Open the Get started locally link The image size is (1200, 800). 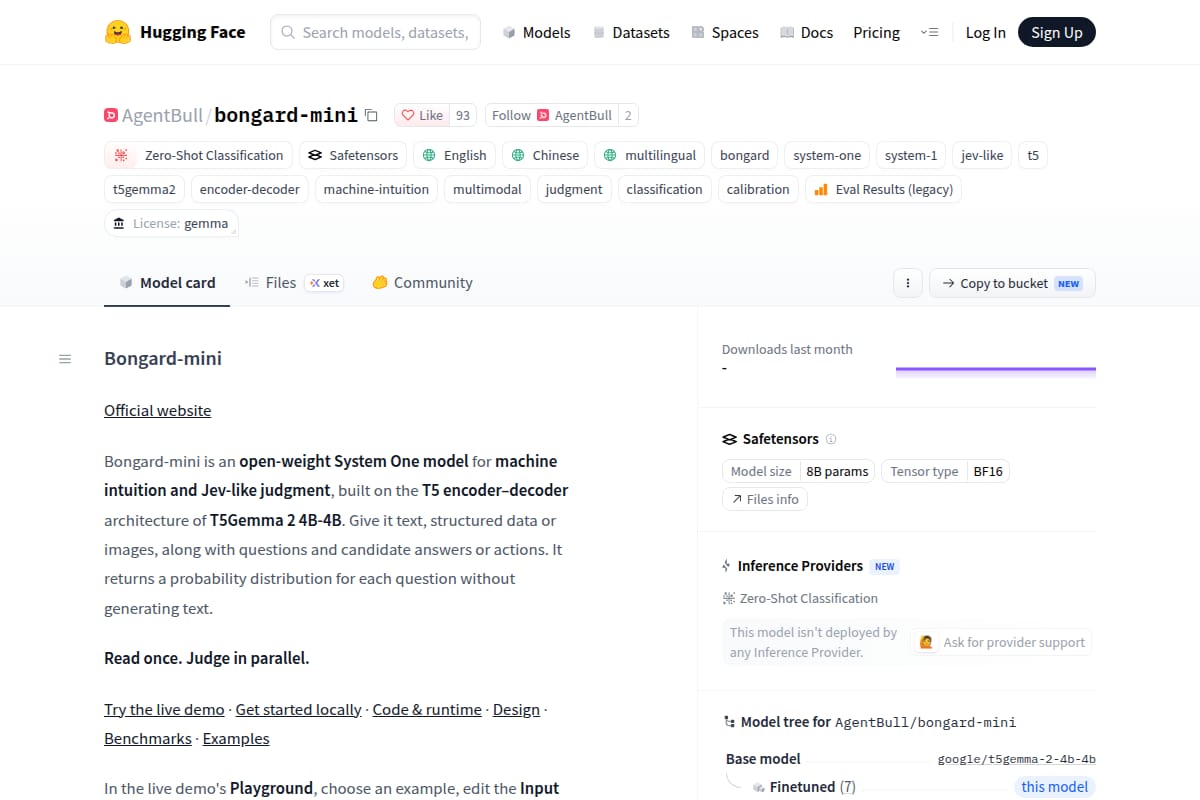pos(299,709)
